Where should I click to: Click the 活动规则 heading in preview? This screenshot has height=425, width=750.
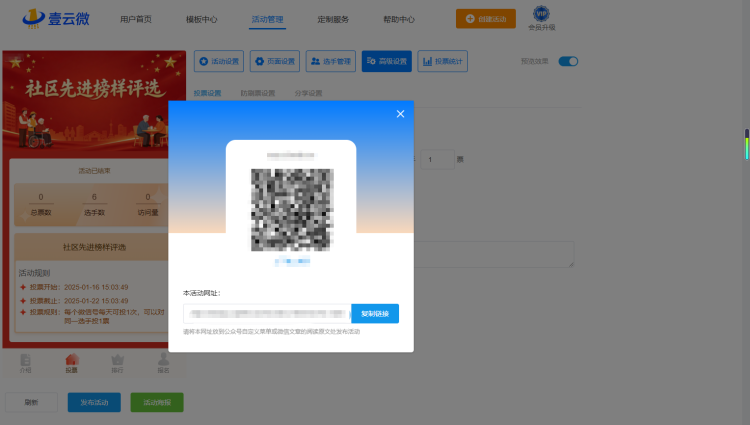click(34, 273)
